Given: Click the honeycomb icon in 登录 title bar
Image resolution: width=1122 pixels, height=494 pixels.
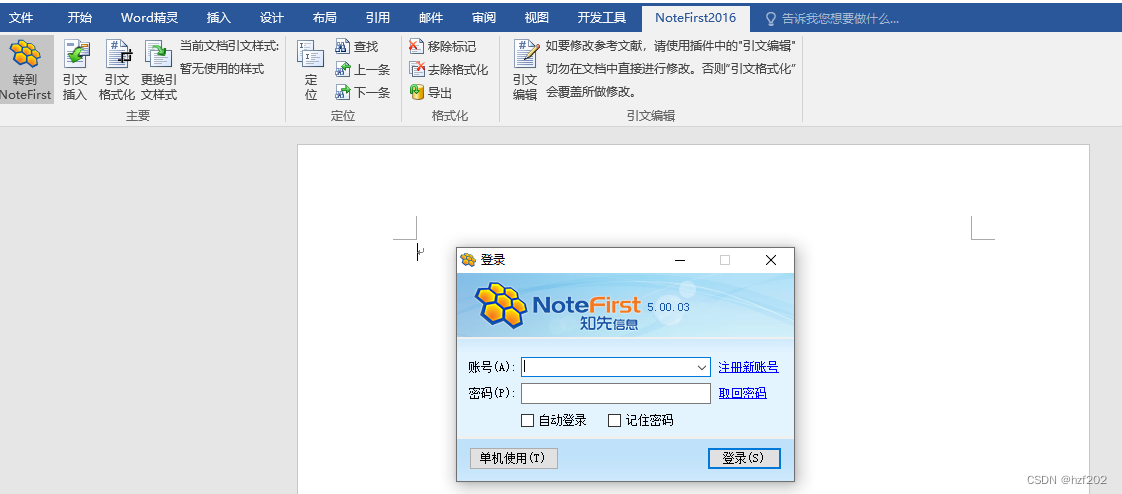Looking at the screenshot, I should click(x=468, y=260).
